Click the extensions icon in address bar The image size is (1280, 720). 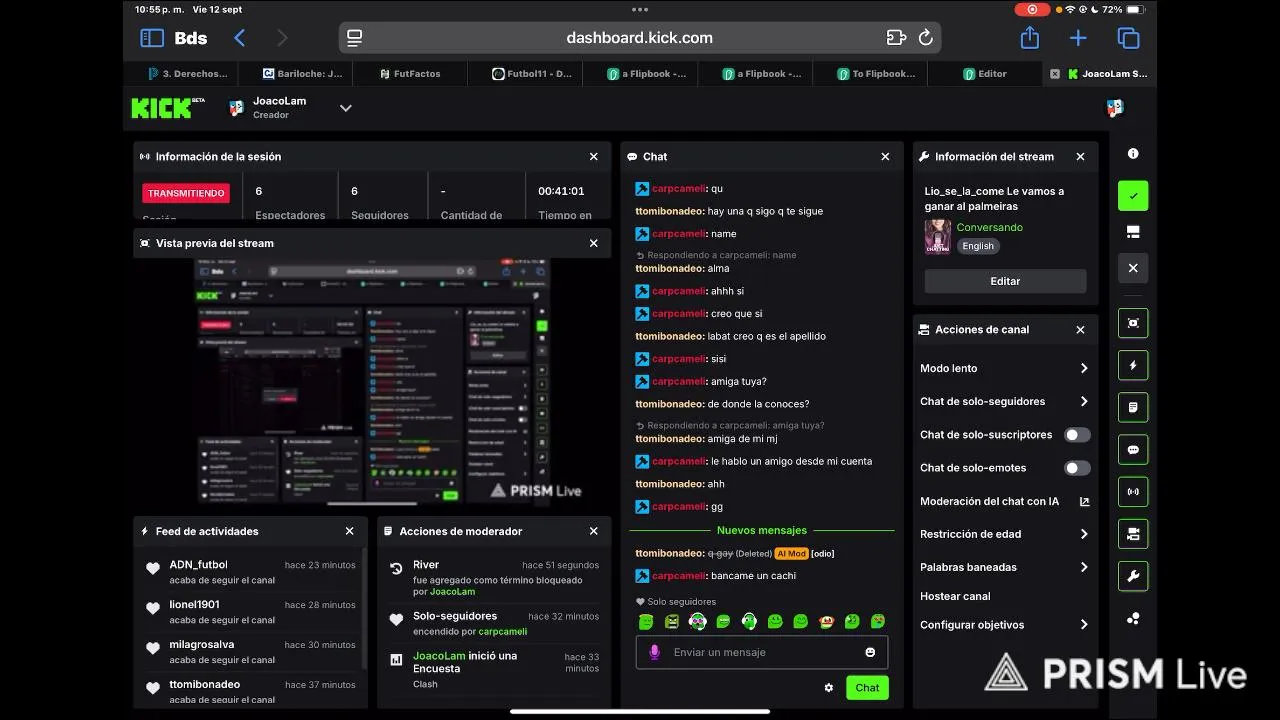click(x=896, y=38)
